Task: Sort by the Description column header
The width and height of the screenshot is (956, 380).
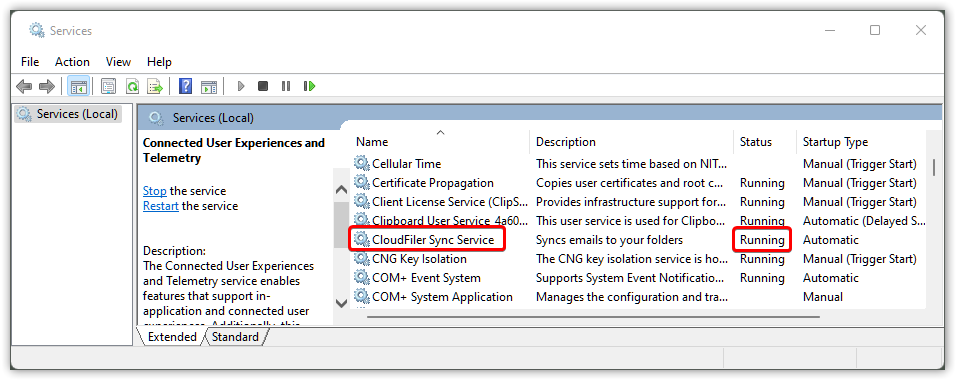Action: (566, 142)
